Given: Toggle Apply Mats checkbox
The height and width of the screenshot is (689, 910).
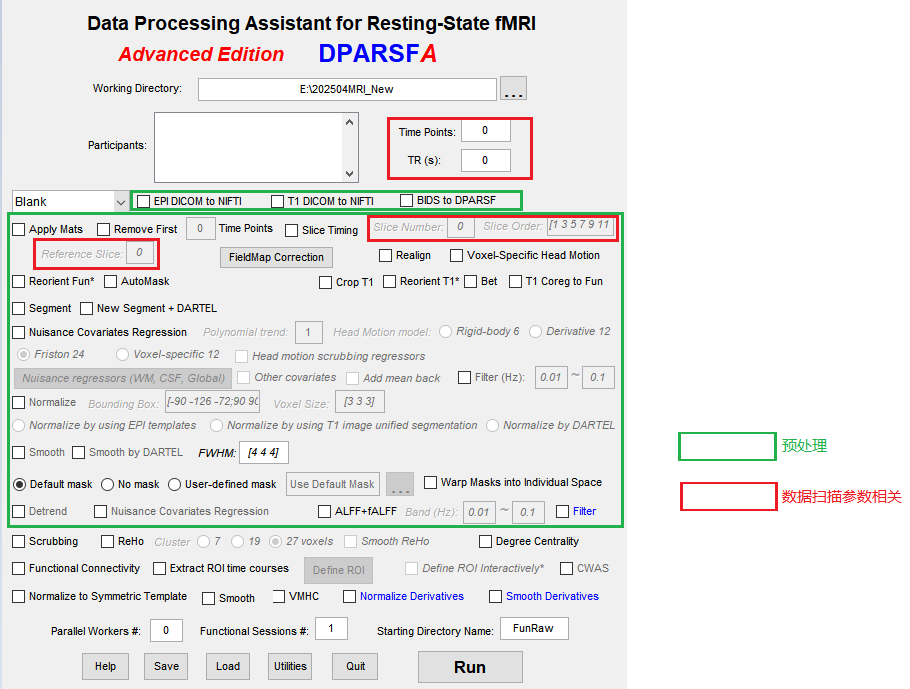Looking at the screenshot, I should 19,229.
